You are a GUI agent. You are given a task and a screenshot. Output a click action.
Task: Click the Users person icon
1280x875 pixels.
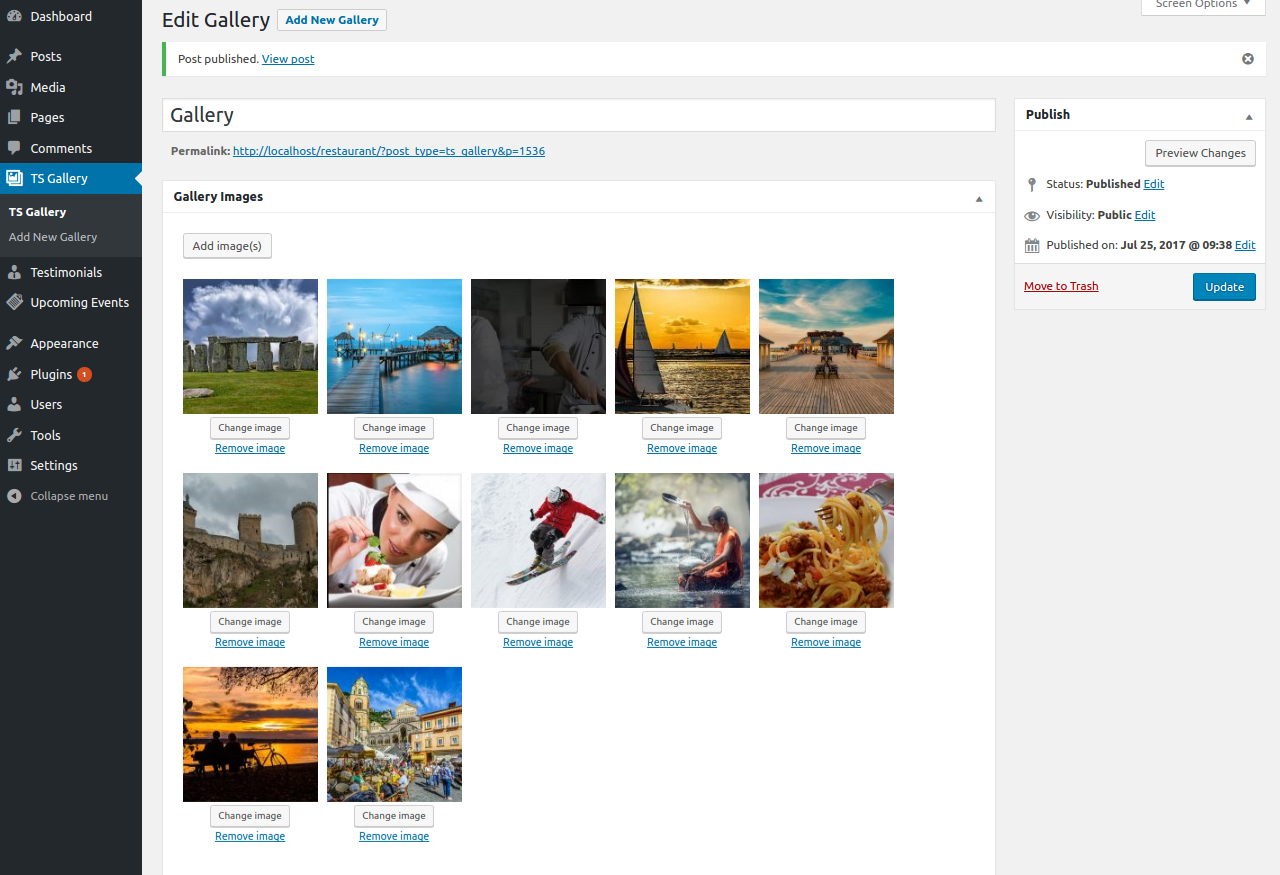[x=14, y=405]
